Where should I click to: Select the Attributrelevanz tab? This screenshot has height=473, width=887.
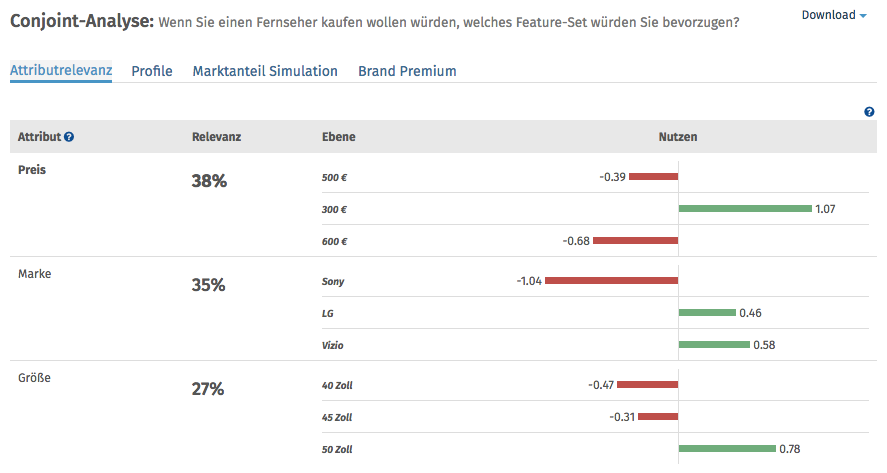pyautogui.click(x=61, y=71)
